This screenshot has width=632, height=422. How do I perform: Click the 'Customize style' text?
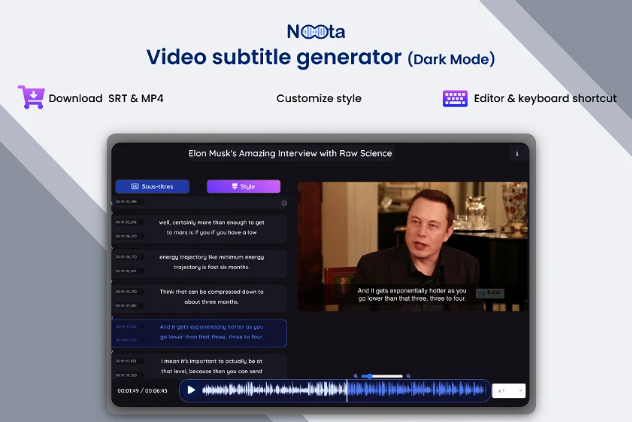point(319,98)
